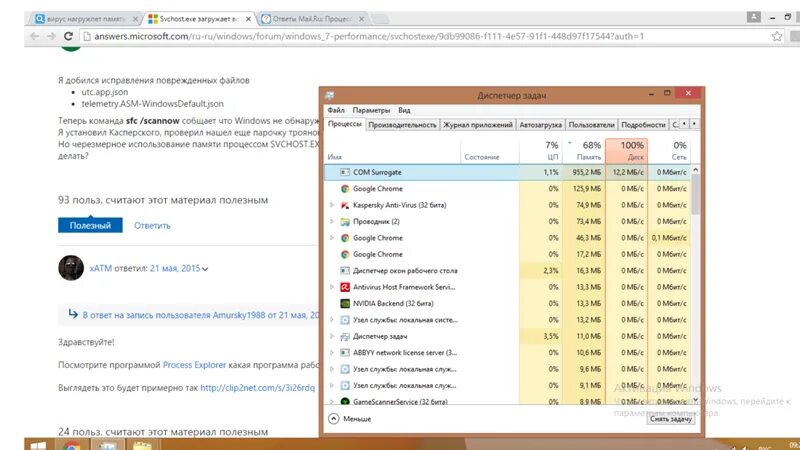Switch to the Автозагрузка tab
The height and width of the screenshot is (450, 800).
(540, 124)
